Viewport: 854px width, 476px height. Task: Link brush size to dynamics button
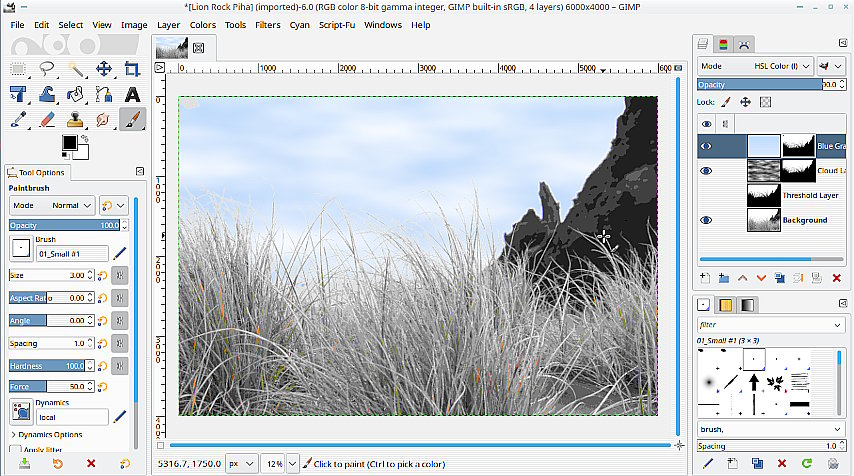pyautogui.click(x=120, y=275)
